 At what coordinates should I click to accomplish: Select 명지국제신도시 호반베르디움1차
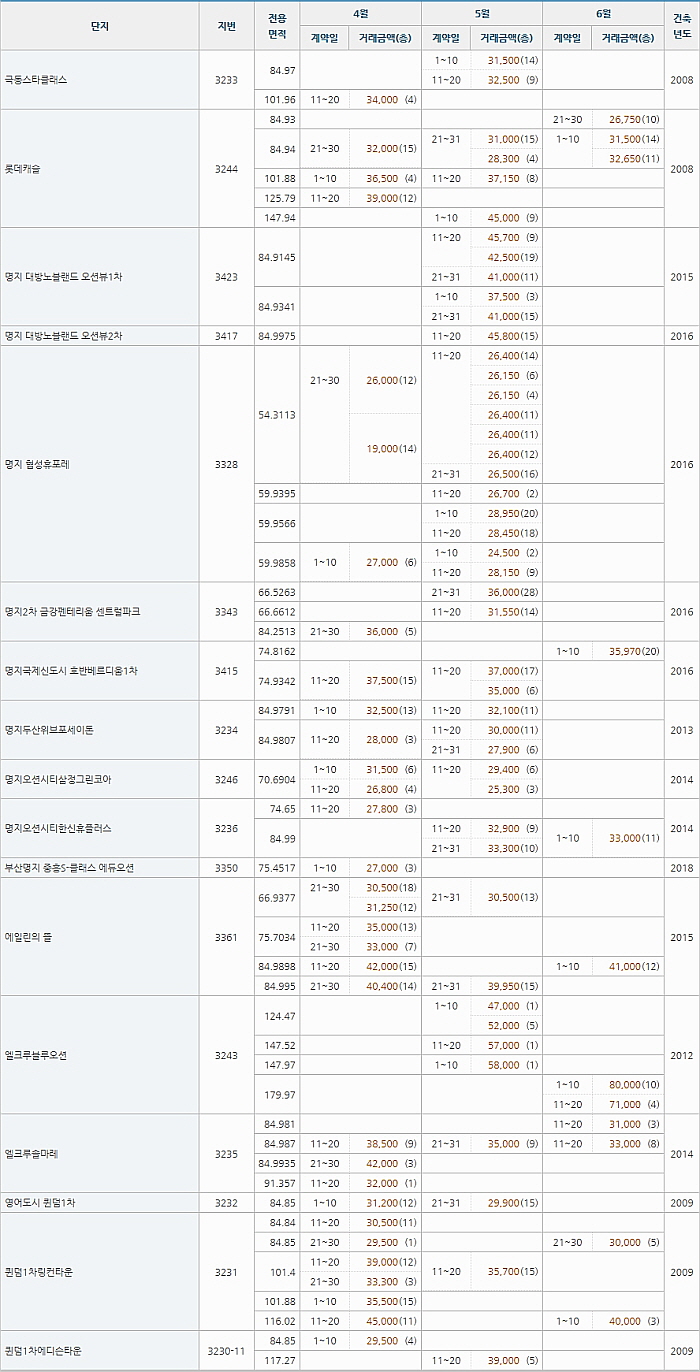coord(70,670)
